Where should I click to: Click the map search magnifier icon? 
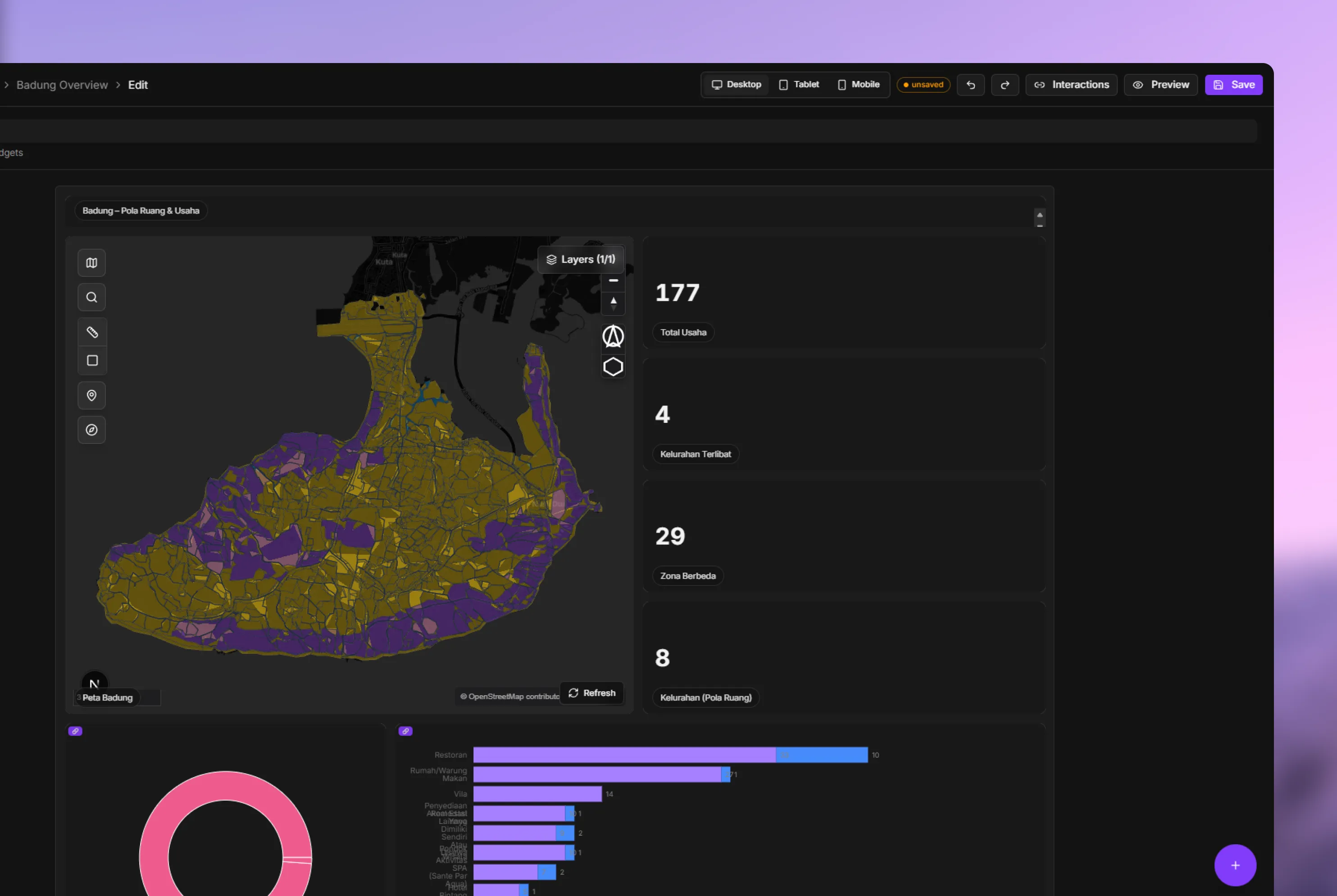click(x=91, y=297)
